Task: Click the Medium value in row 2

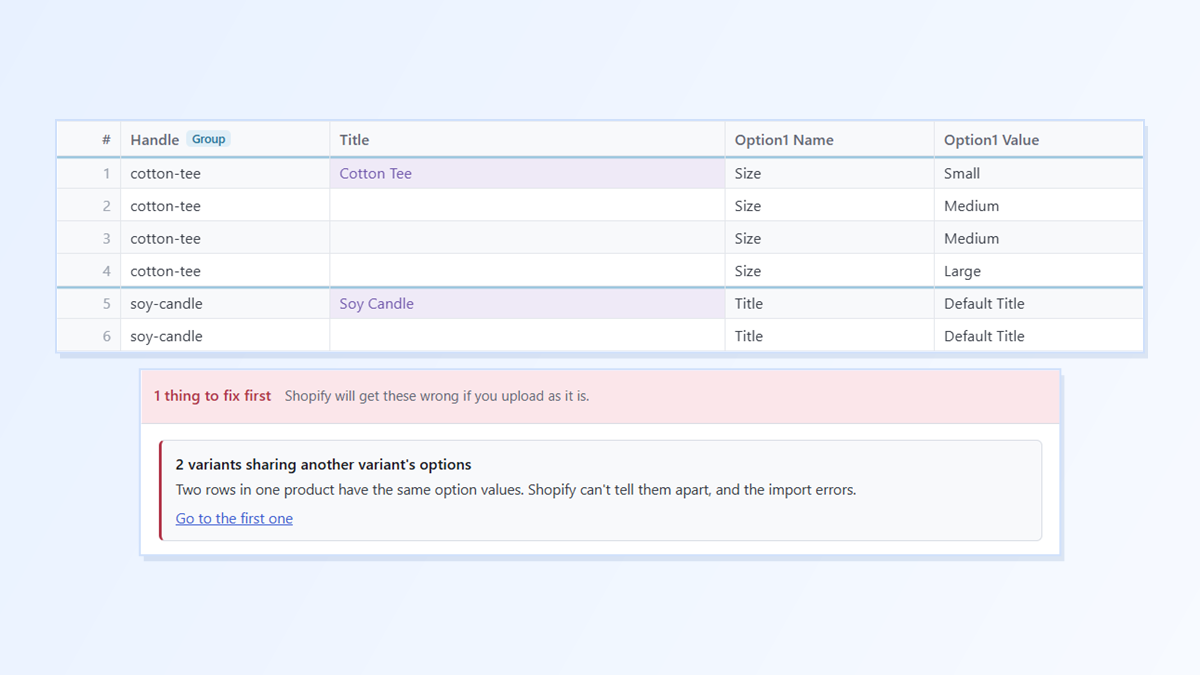Action: tap(1038, 206)
